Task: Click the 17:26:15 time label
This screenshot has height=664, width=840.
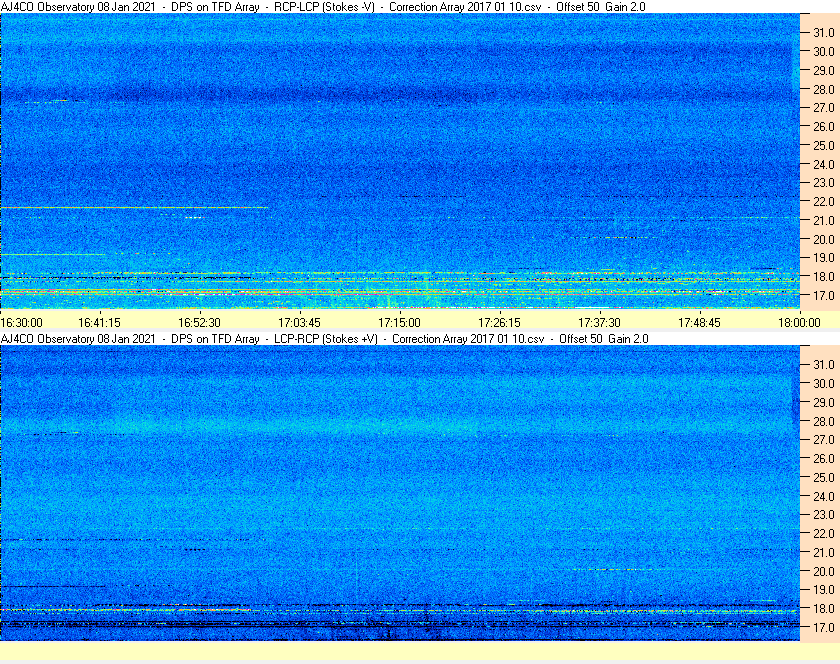Action: tap(499, 323)
